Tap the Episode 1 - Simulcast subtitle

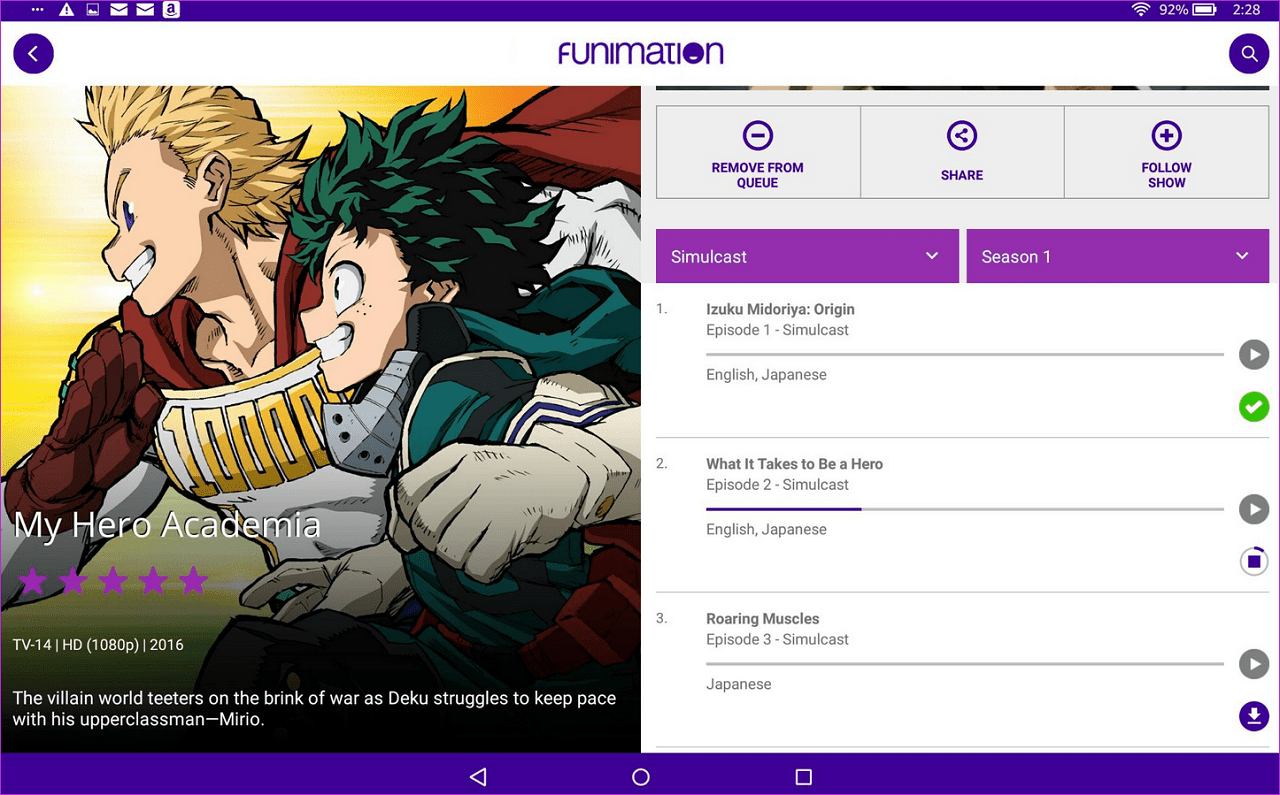coord(777,330)
